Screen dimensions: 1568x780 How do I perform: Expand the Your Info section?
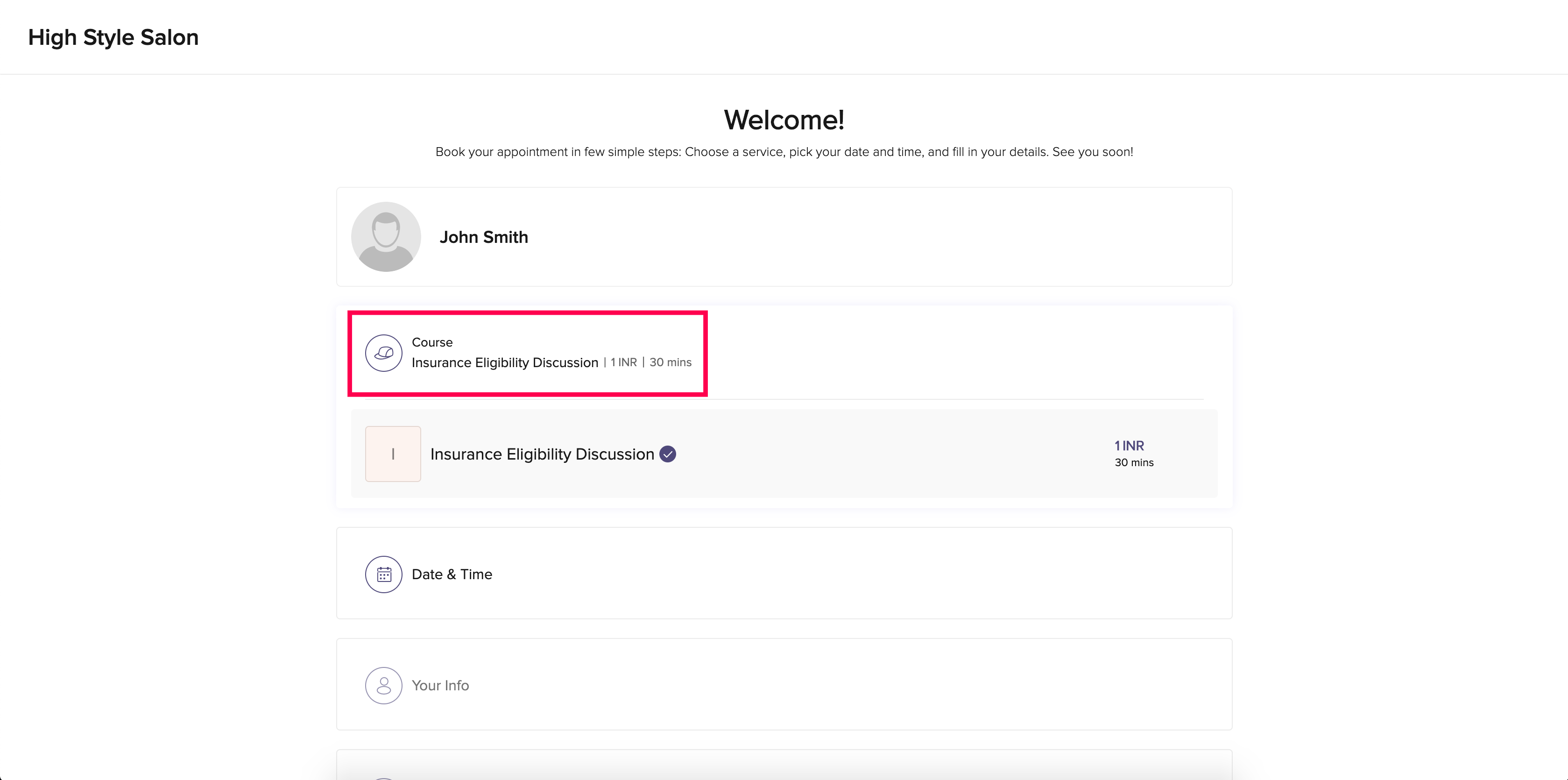440,686
